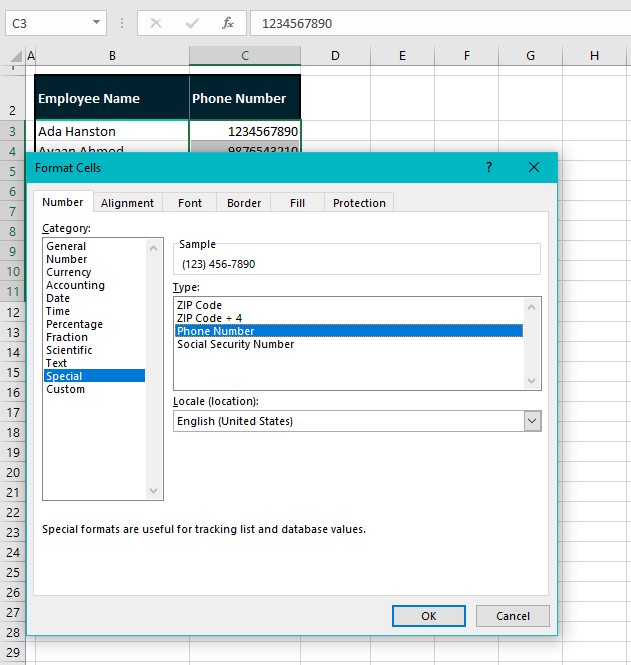This screenshot has height=665, width=631.
Task: Choose the Accounting category
Action: click(x=95, y=285)
